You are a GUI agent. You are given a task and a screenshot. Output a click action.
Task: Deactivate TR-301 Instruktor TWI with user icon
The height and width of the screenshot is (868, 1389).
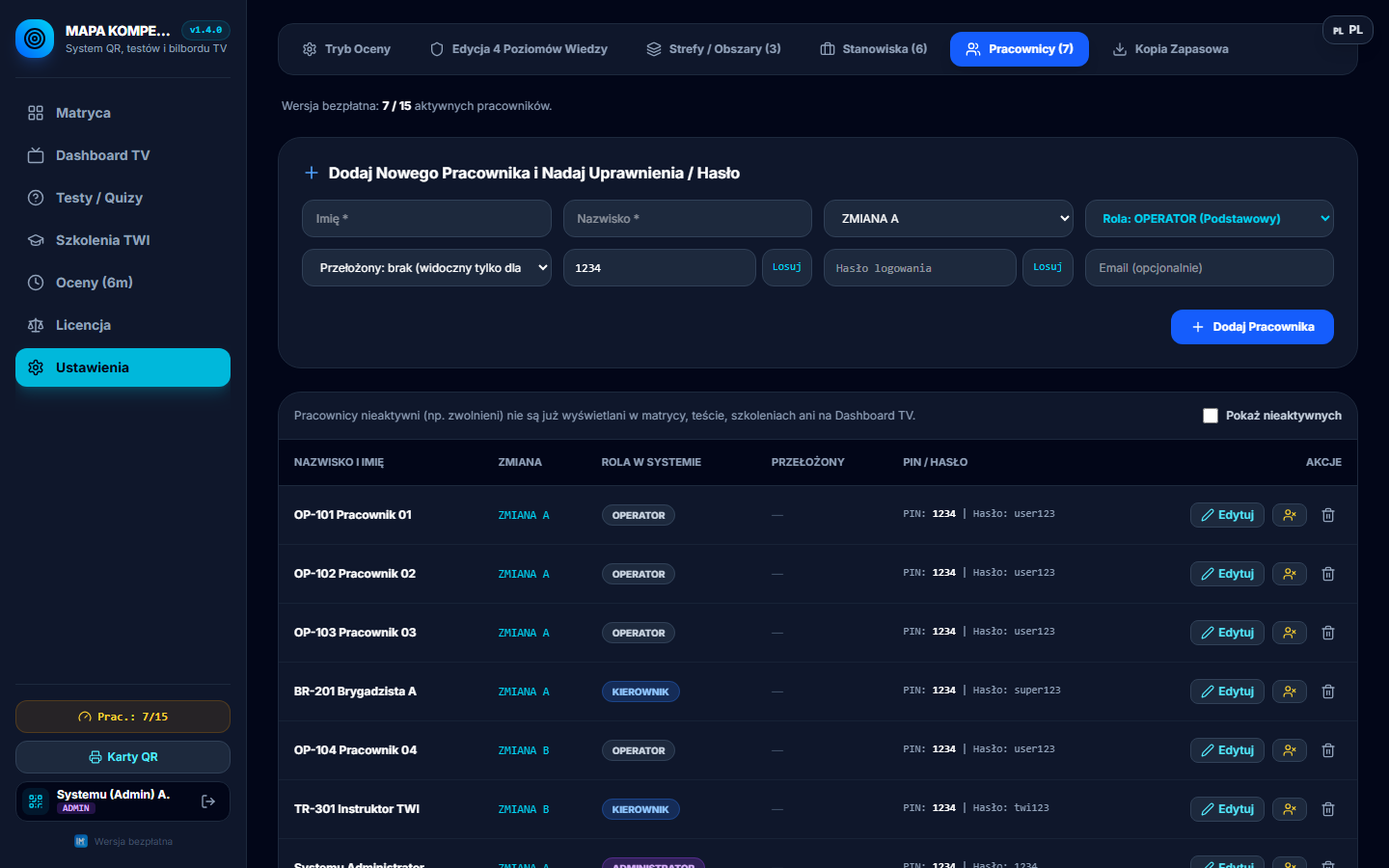coord(1290,809)
